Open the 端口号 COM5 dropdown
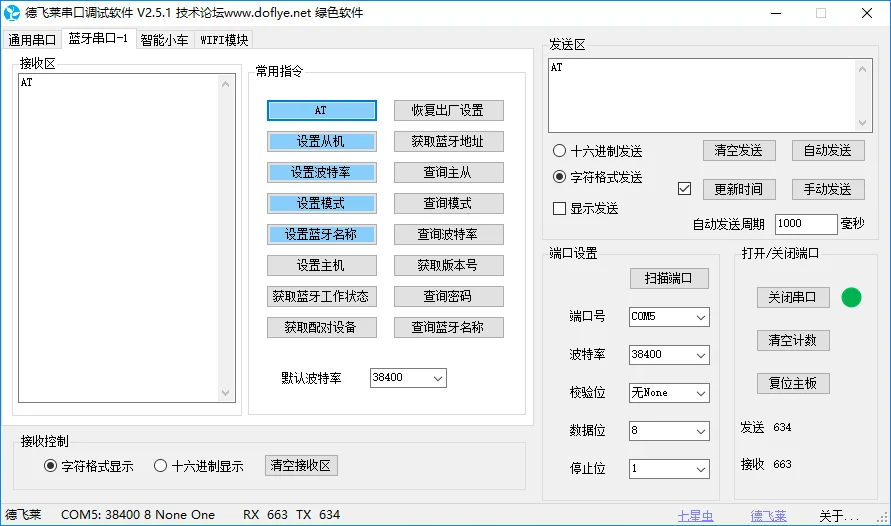This screenshot has height=526, width=891. click(x=669, y=316)
